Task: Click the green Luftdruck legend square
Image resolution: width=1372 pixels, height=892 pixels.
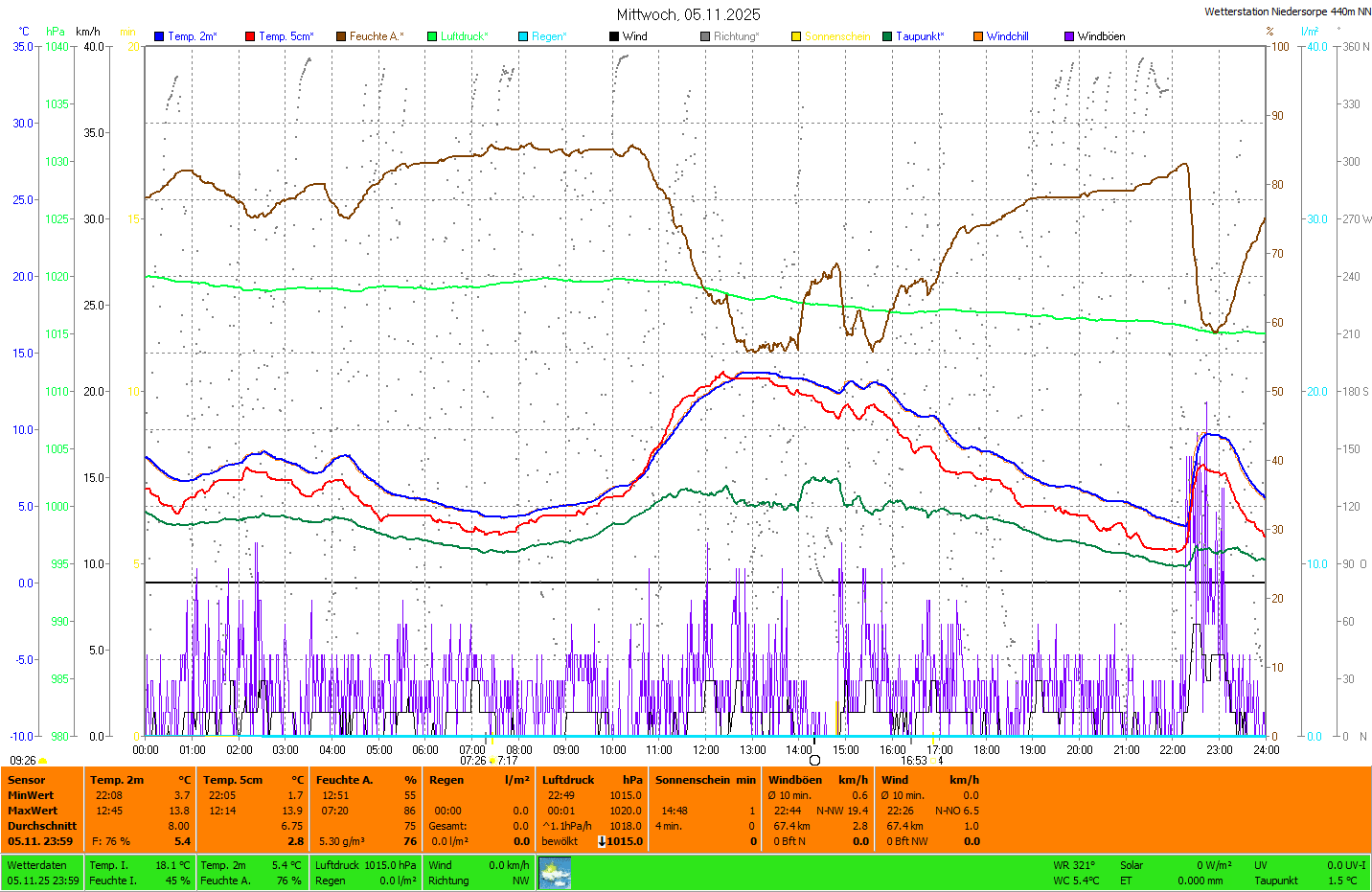Action: (x=432, y=36)
